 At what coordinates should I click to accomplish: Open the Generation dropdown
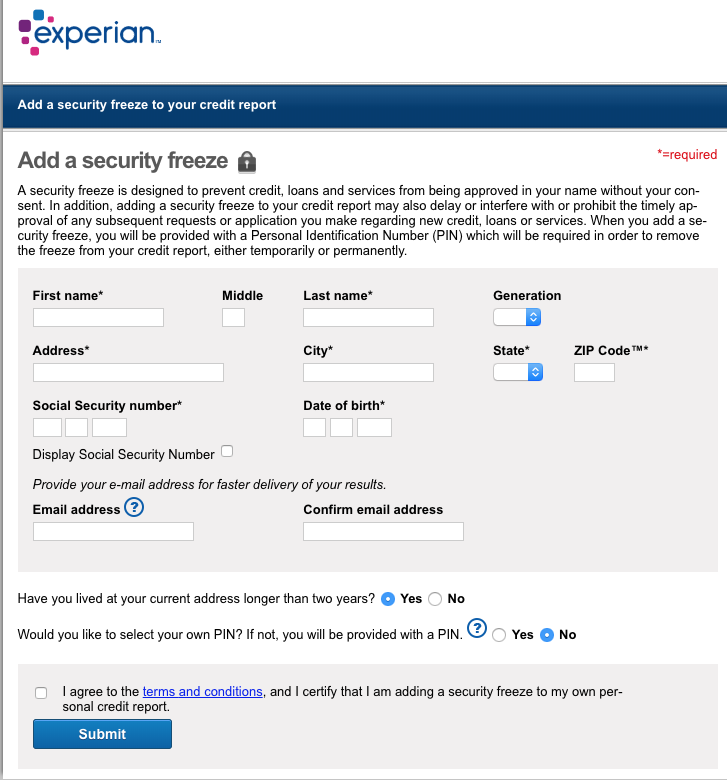click(517, 317)
